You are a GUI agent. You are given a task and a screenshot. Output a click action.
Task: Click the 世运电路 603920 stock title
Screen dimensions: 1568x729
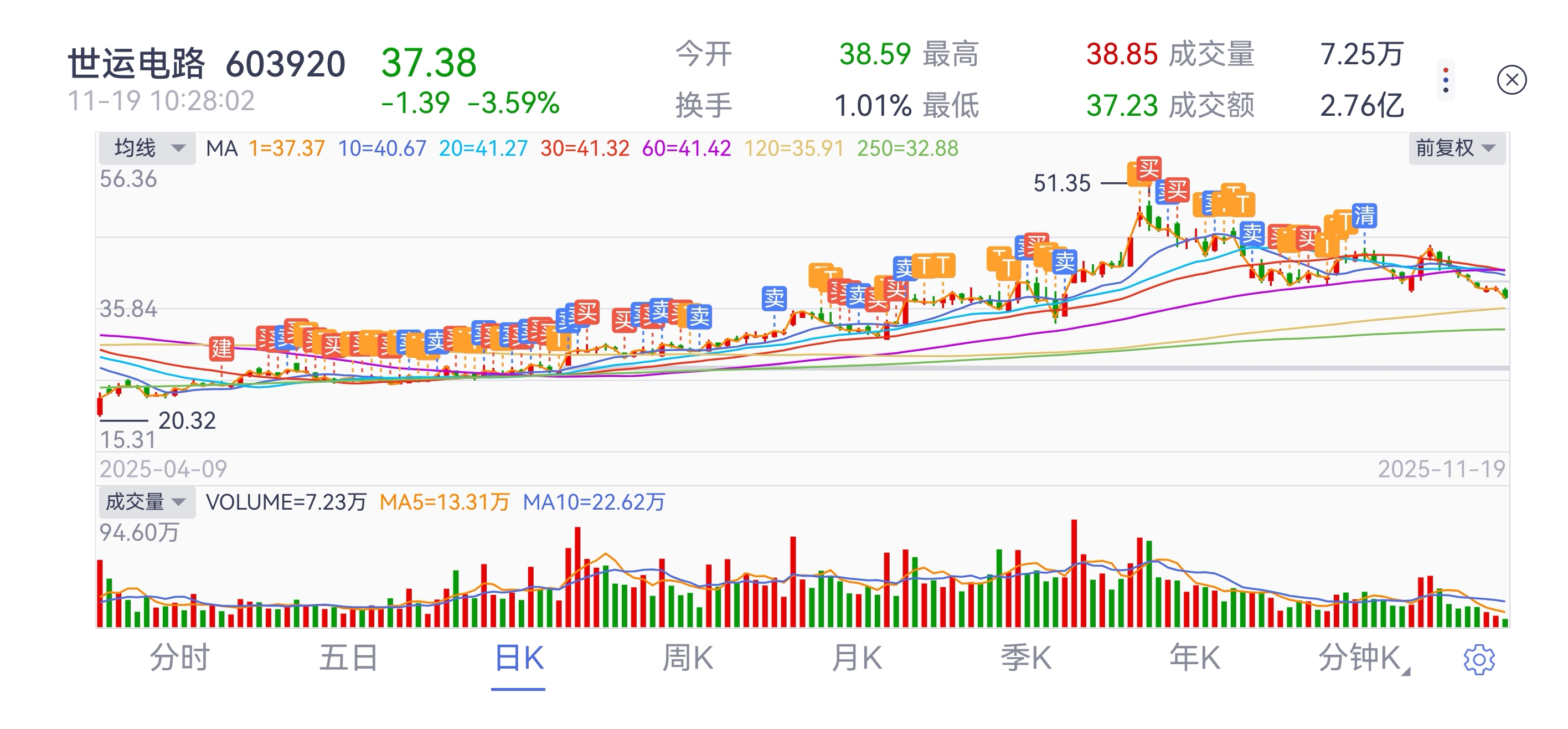206,64
